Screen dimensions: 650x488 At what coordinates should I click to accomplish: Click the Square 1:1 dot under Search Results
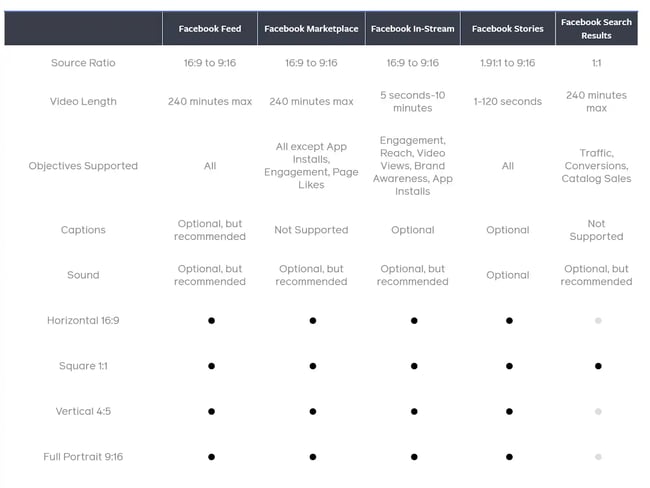(x=598, y=366)
